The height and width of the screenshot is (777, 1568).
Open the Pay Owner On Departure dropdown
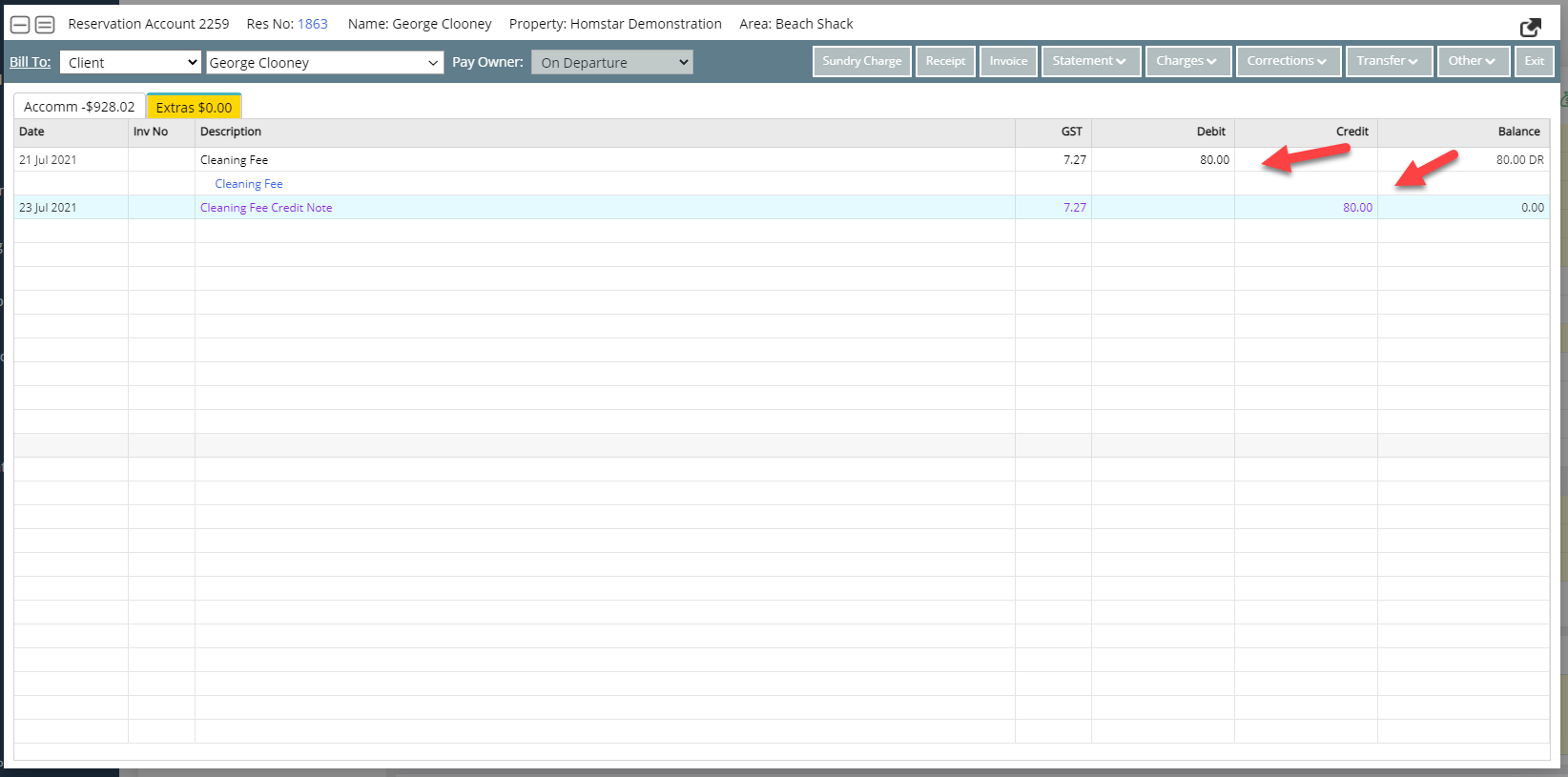[611, 63]
